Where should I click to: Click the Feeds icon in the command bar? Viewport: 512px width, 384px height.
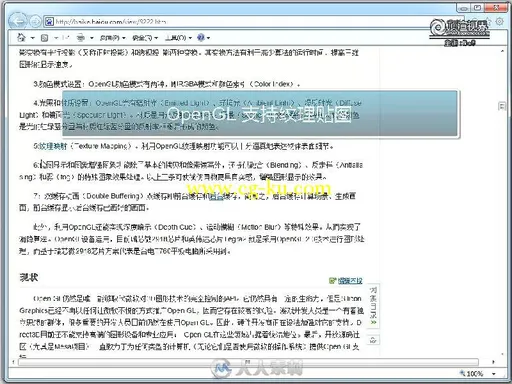coord(44,38)
